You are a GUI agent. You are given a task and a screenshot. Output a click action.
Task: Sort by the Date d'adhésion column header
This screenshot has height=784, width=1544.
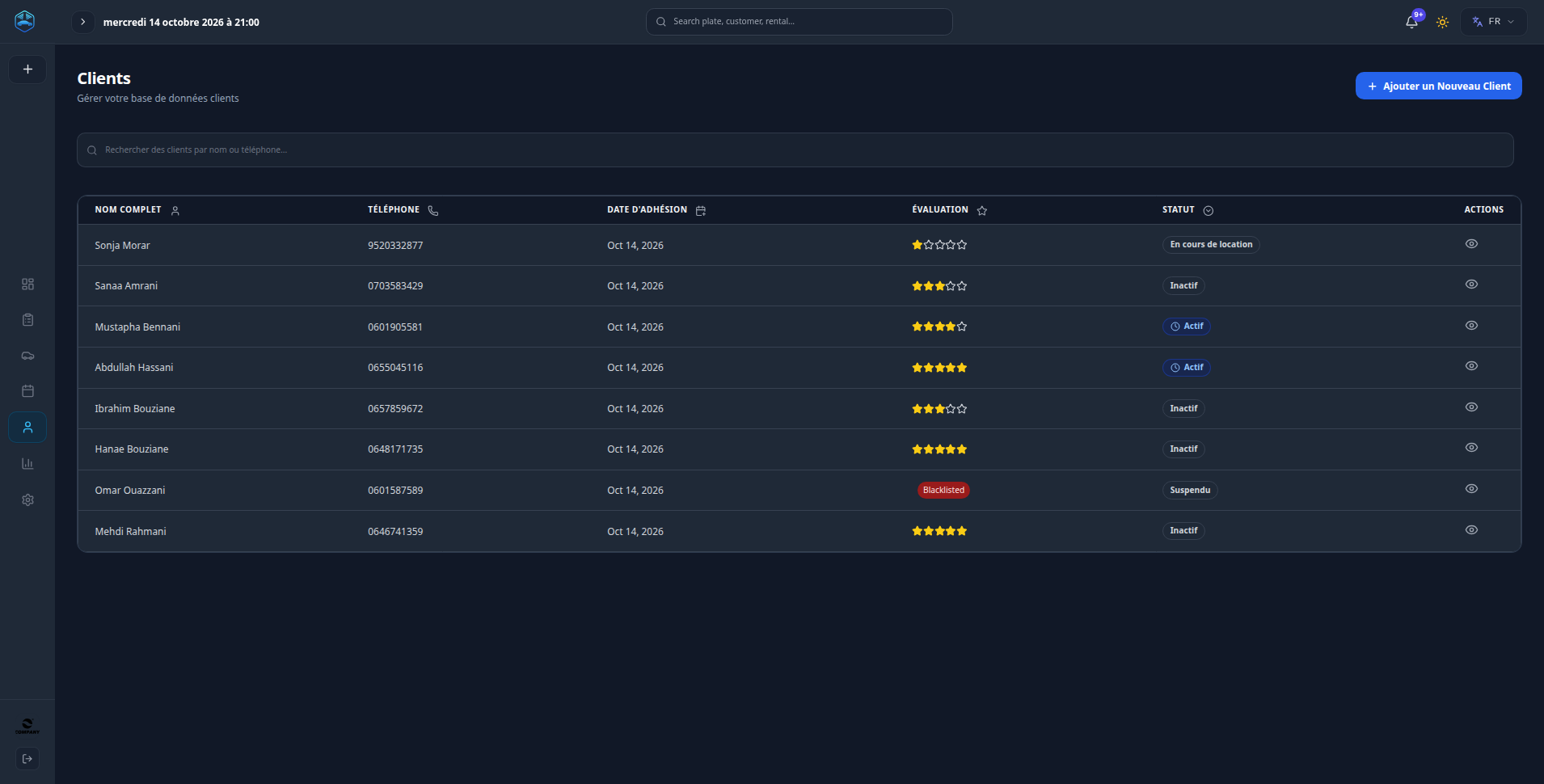pyautogui.click(x=656, y=210)
